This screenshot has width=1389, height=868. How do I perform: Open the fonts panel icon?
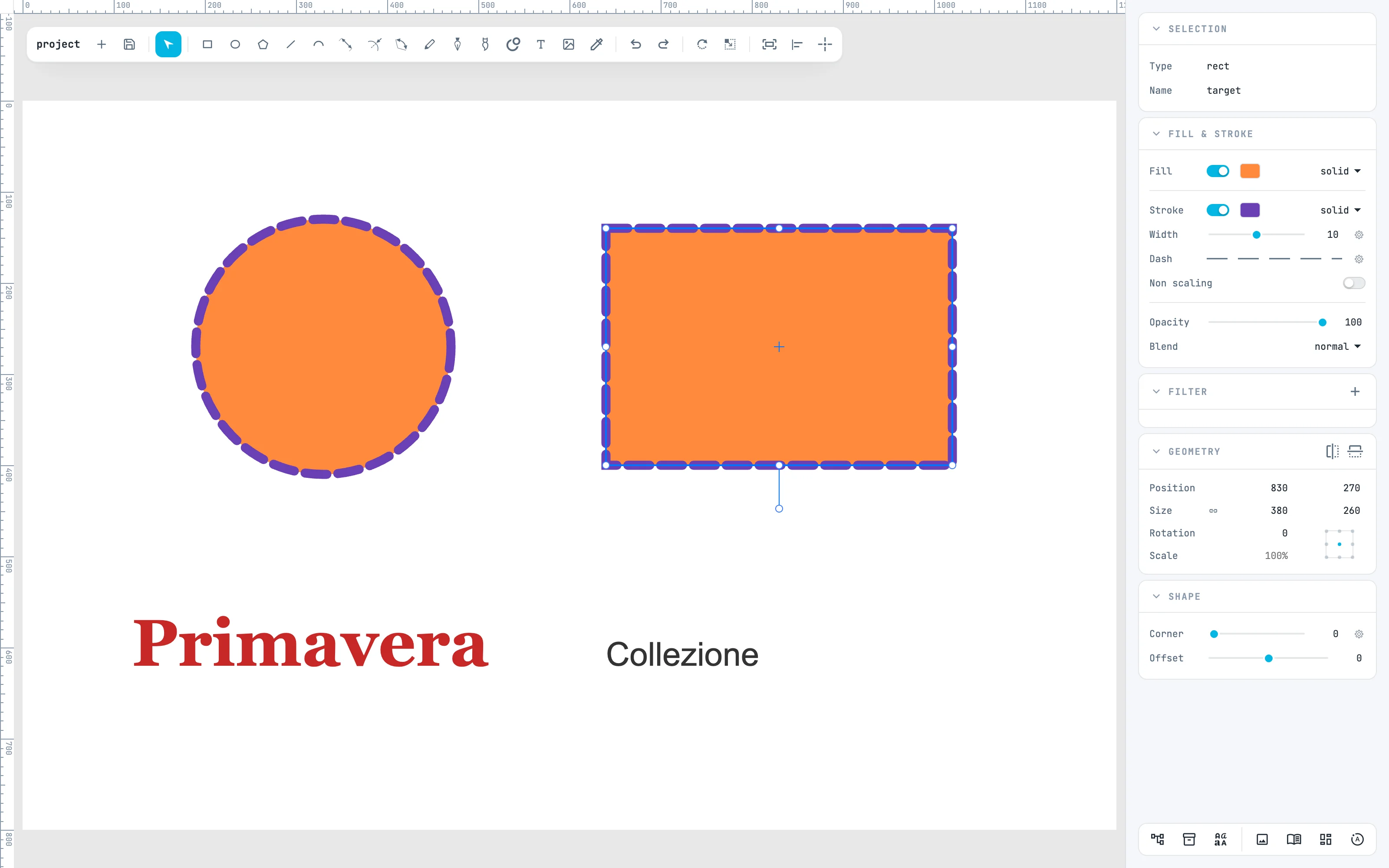pos(1221,839)
